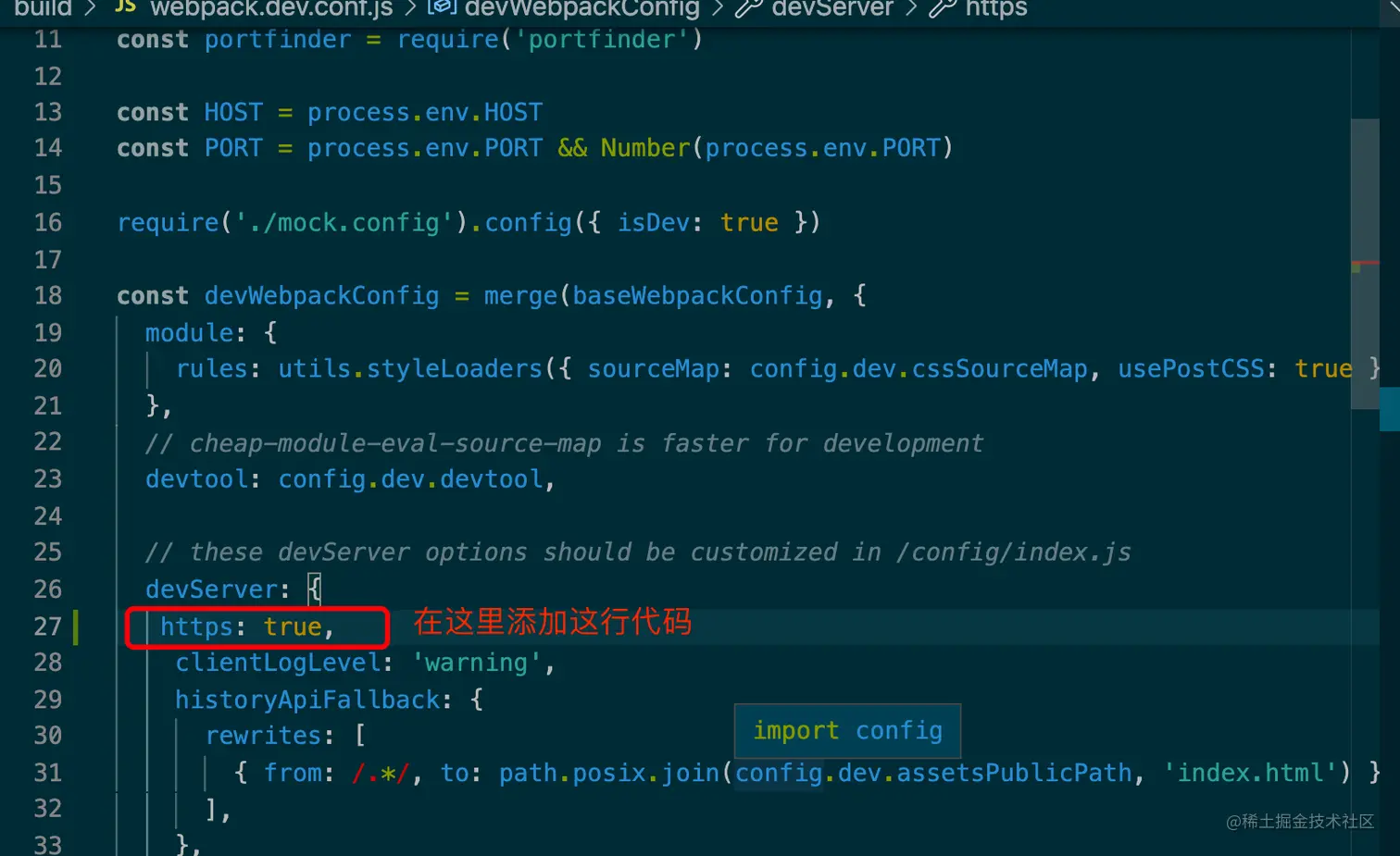Click the '/config/index.js' comment line
The height and width of the screenshot is (856, 1400).
click(x=638, y=552)
